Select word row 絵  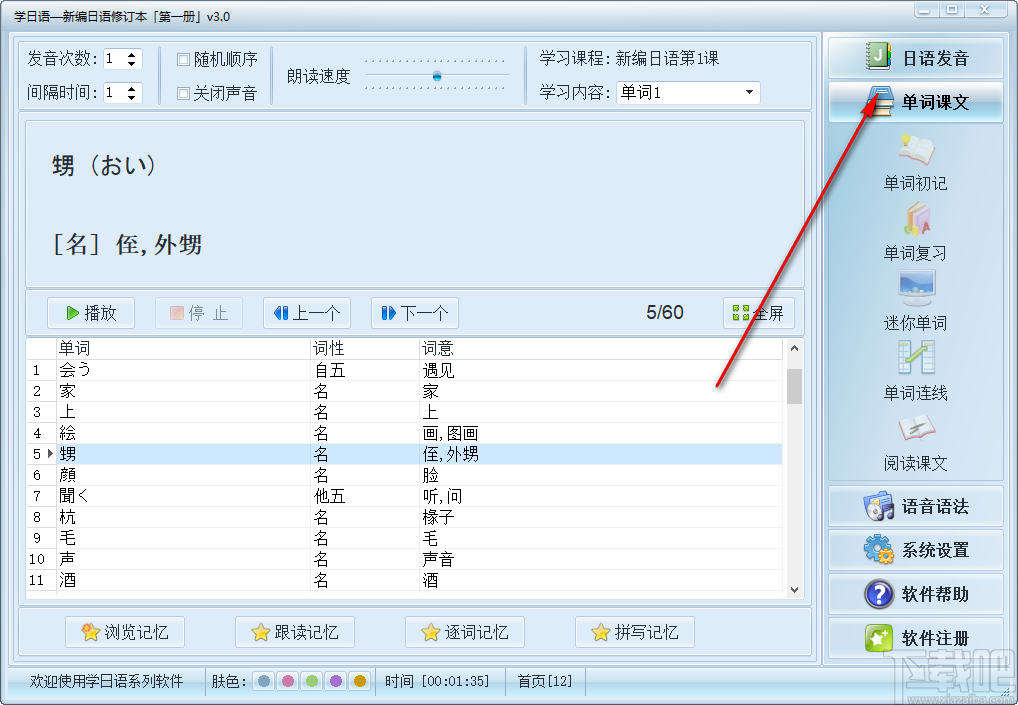[x=404, y=433]
